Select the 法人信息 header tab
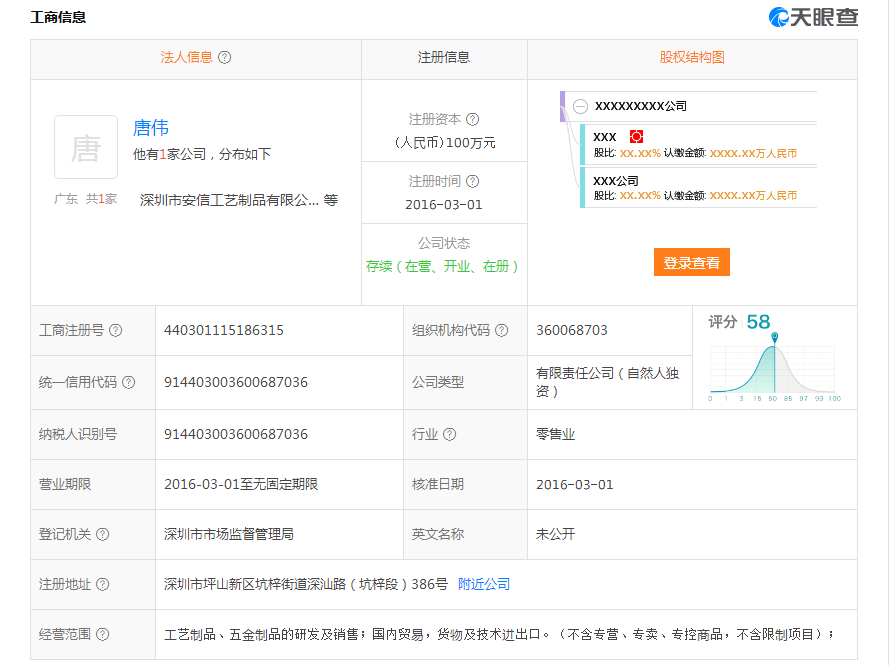Image resolution: width=889 pixels, height=665 pixels. tap(187, 58)
